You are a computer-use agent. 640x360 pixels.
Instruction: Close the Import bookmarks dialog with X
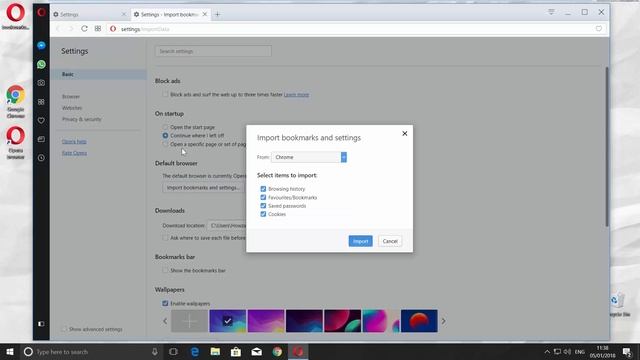[x=404, y=133]
